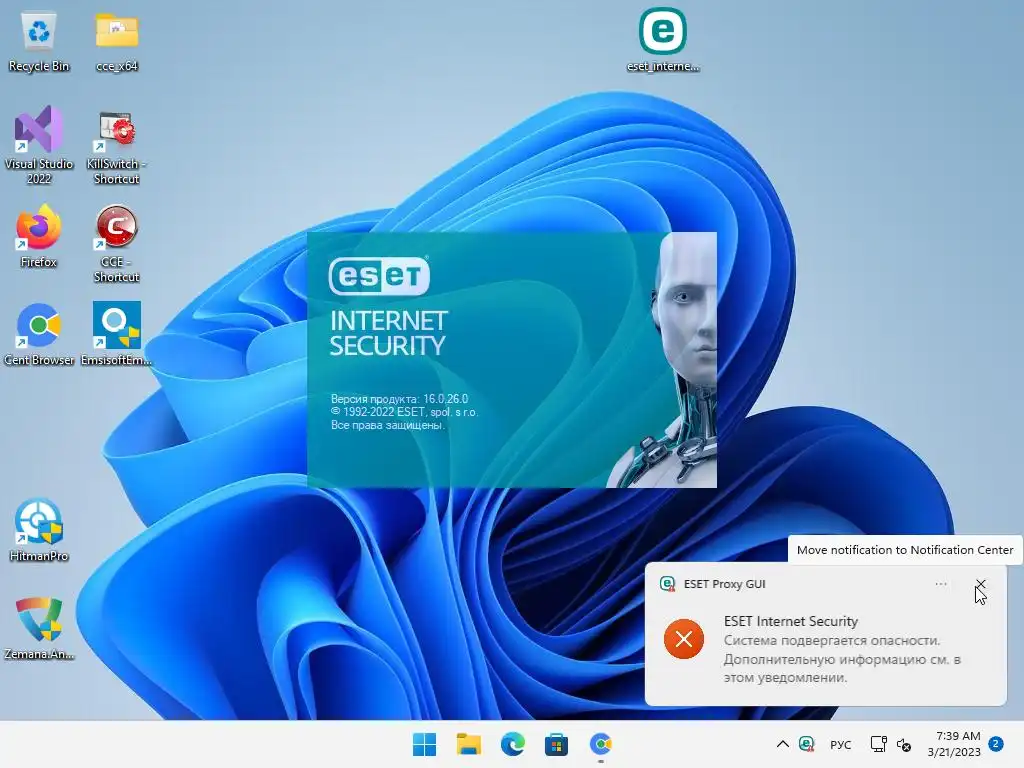Click the red error icon in the notification
This screenshot has height=768, width=1024.
[684, 639]
